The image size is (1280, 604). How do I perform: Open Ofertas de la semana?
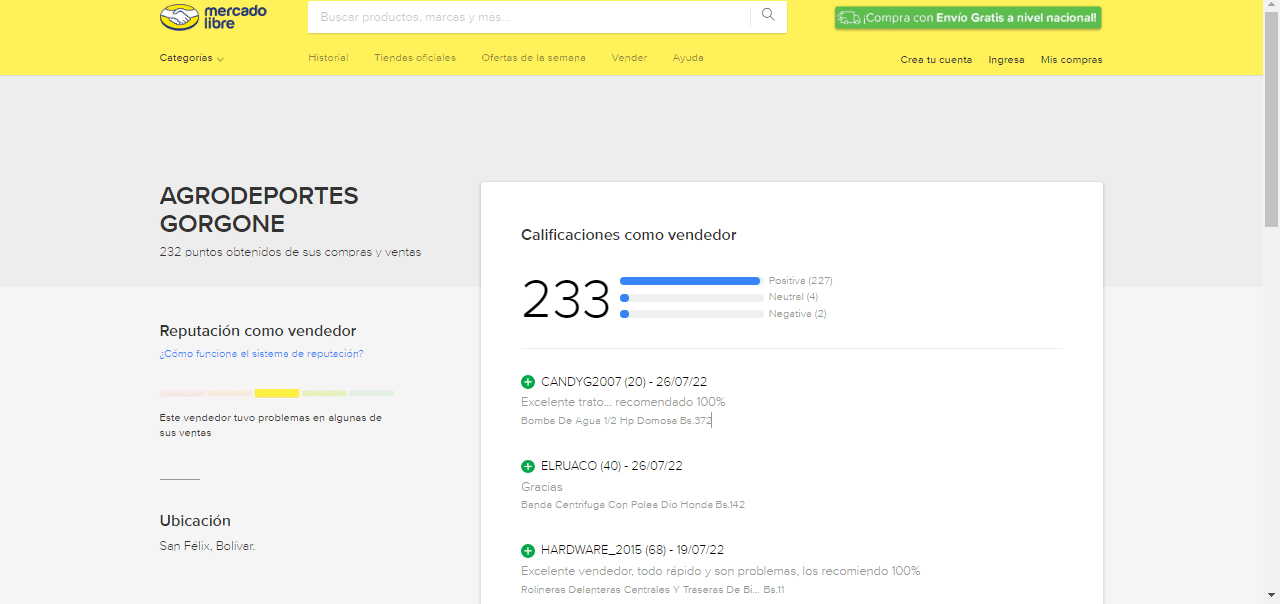pyautogui.click(x=533, y=58)
